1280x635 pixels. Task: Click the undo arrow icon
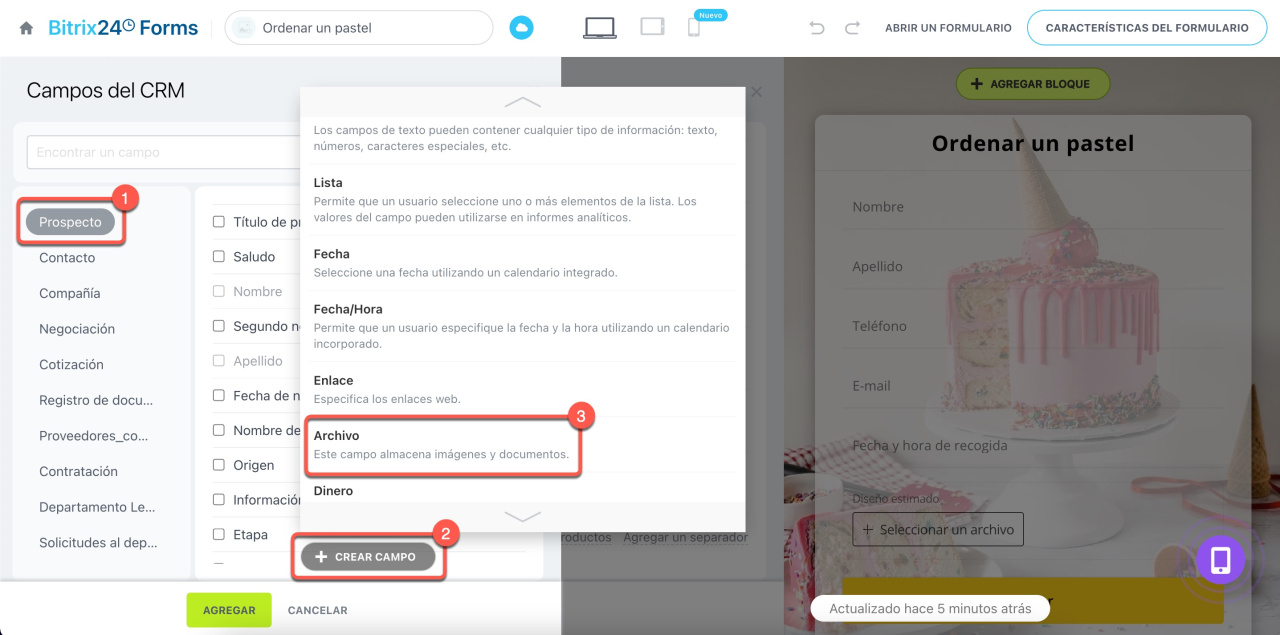pyautogui.click(x=817, y=28)
